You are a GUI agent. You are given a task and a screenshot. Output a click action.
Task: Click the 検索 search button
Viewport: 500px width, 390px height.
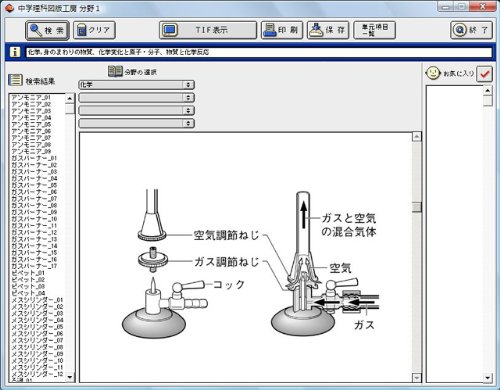point(47,30)
